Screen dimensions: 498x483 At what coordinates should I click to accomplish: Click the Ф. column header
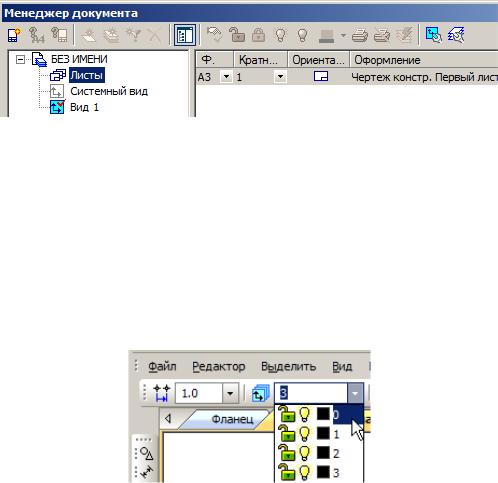click(x=215, y=60)
